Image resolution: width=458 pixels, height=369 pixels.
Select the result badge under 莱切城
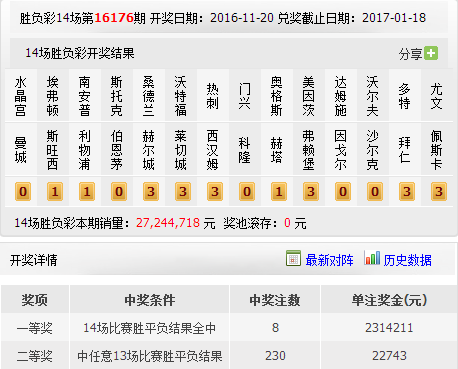183,192
